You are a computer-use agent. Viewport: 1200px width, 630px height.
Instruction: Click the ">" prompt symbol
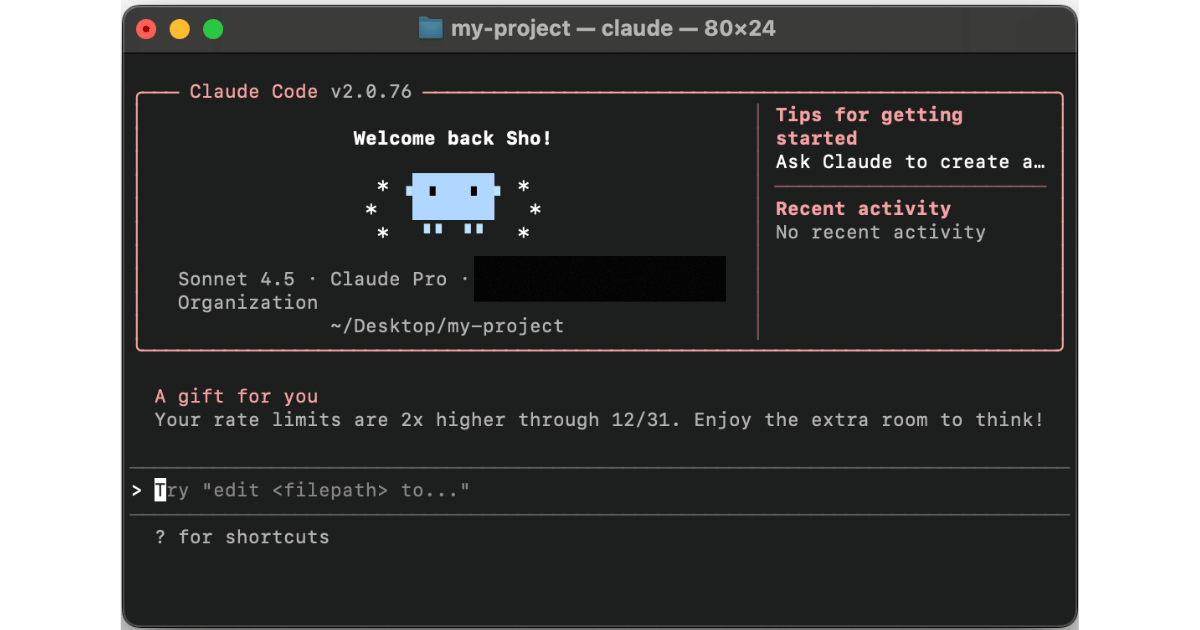click(136, 491)
